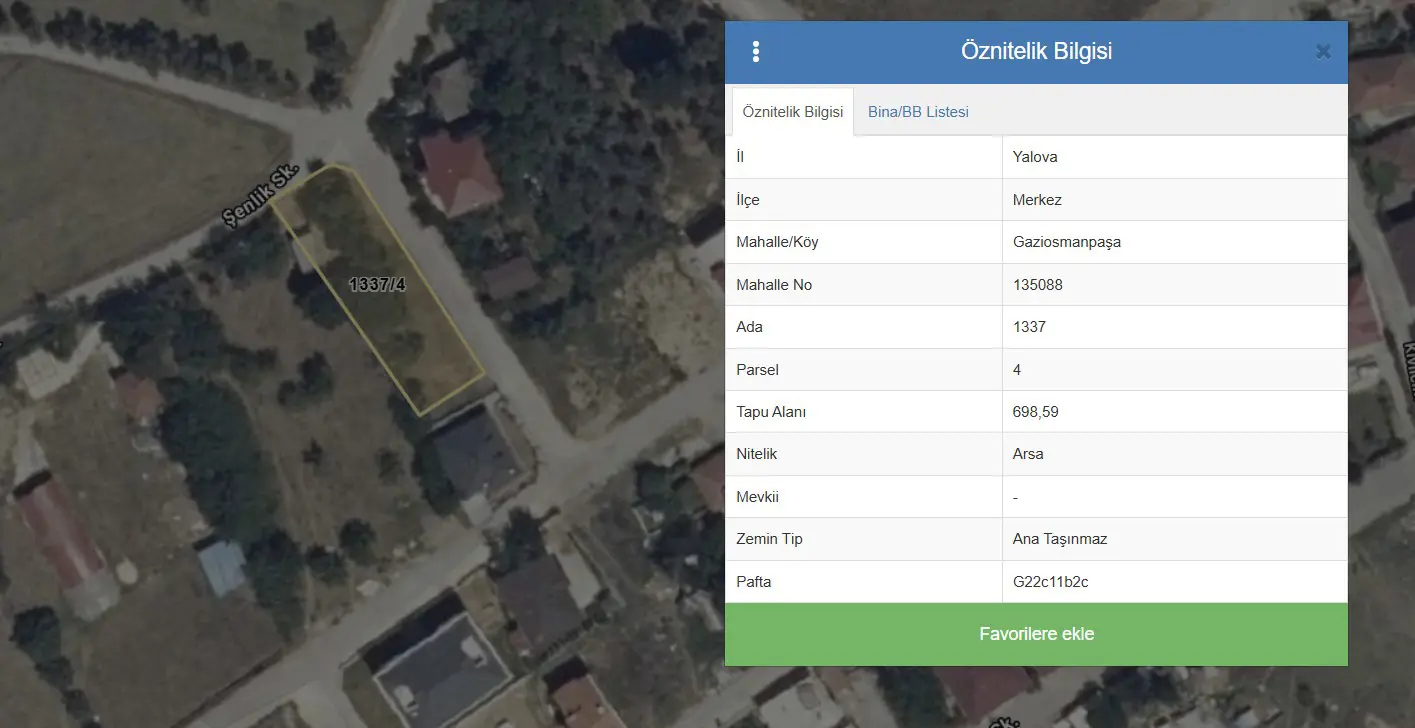The width and height of the screenshot is (1415, 728).
Task: Click the Parsel row label
Action: coord(757,369)
